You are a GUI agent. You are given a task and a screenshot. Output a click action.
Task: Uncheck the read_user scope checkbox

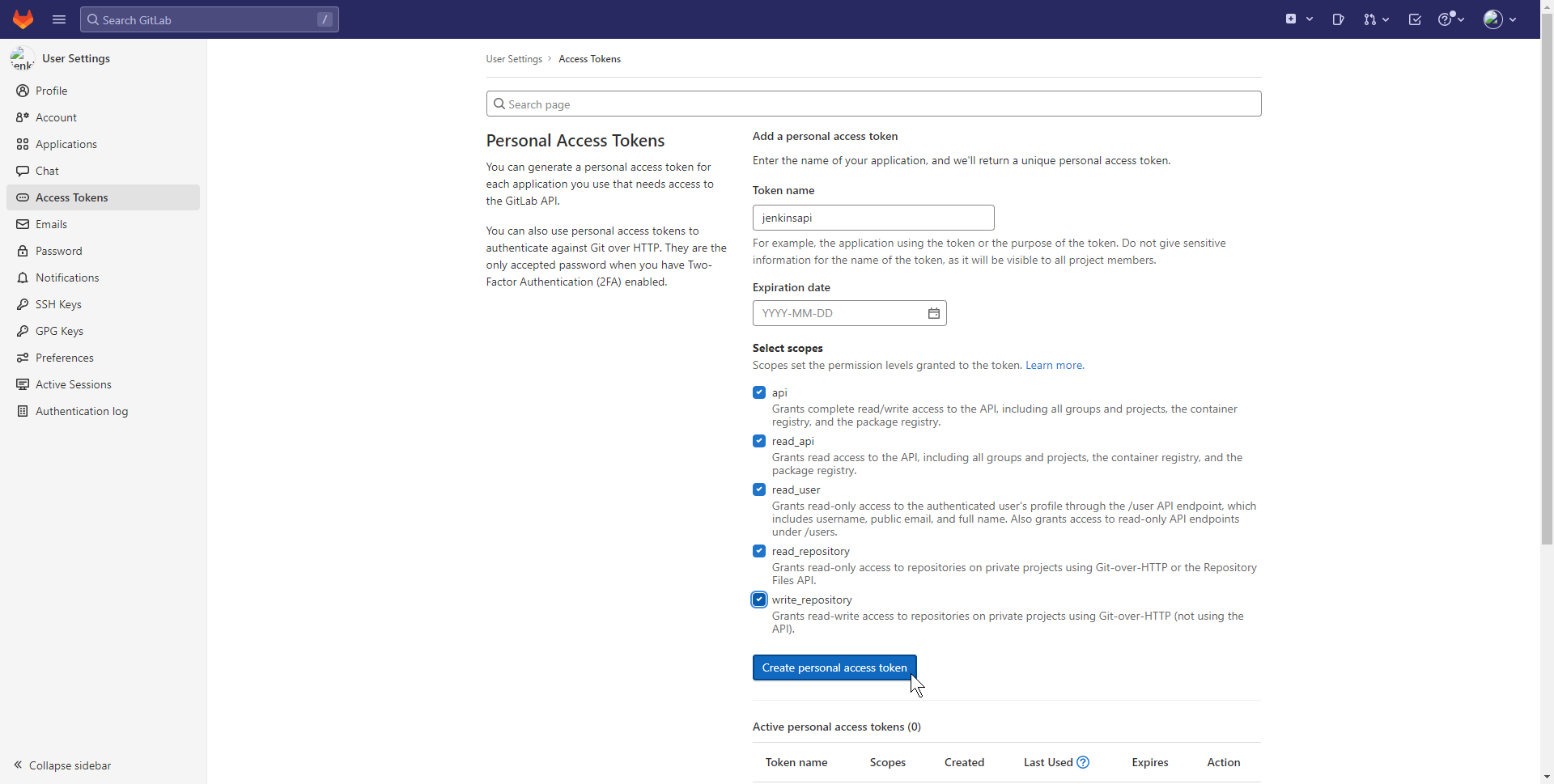759,489
